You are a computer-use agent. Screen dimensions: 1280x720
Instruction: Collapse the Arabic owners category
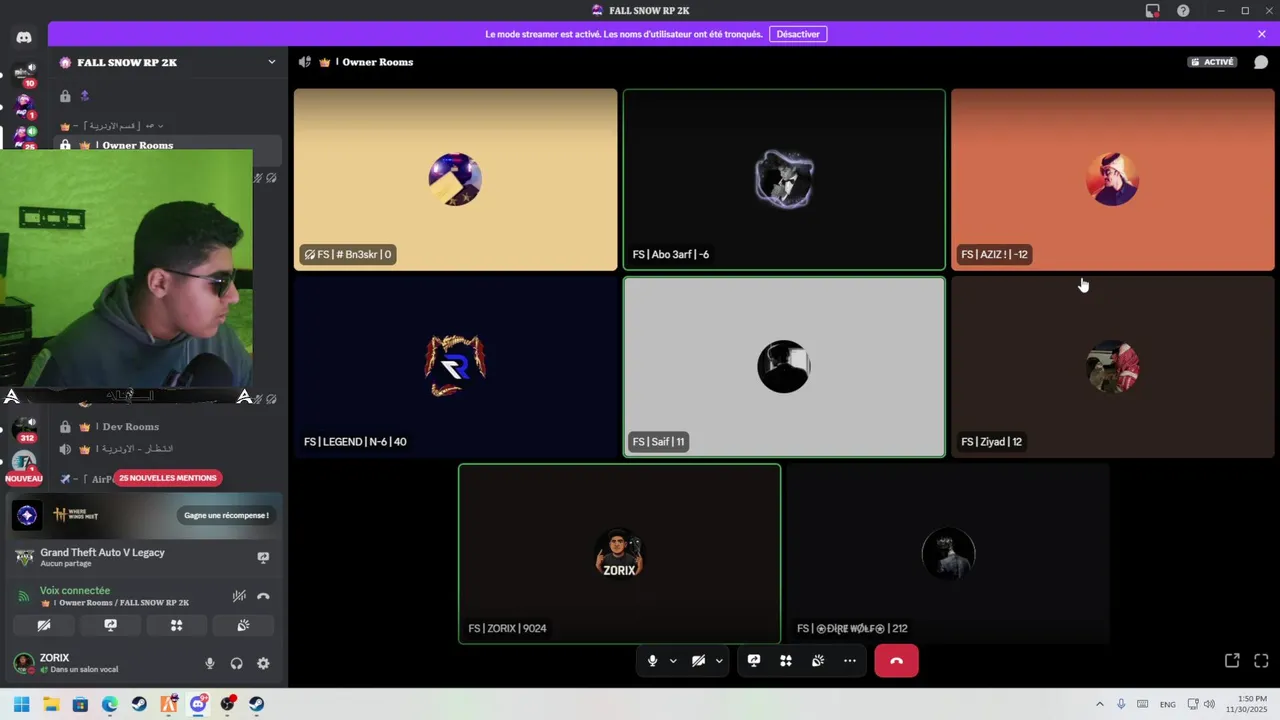click(x=111, y=126)
